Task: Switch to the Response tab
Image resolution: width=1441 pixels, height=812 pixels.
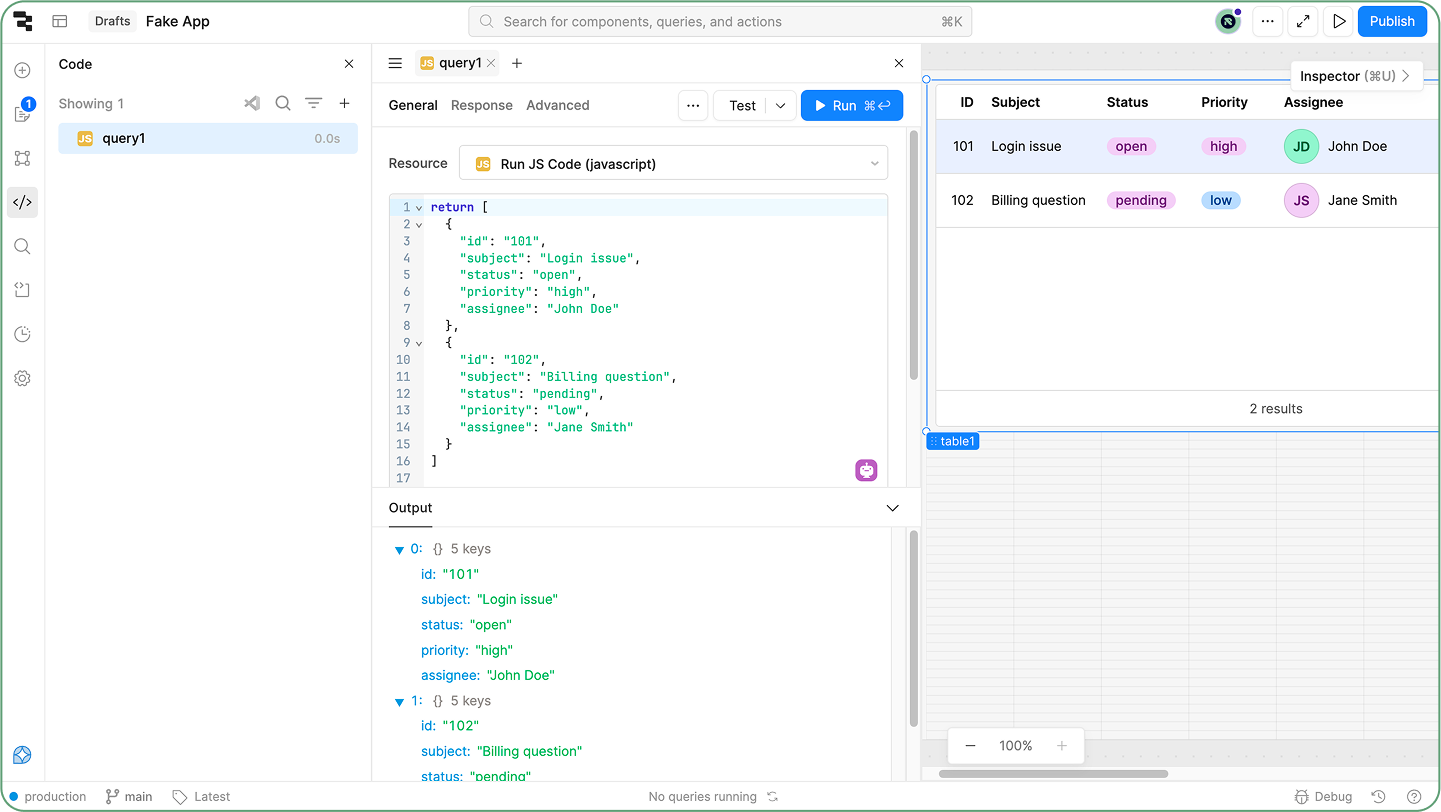Action: pos(482,105)
